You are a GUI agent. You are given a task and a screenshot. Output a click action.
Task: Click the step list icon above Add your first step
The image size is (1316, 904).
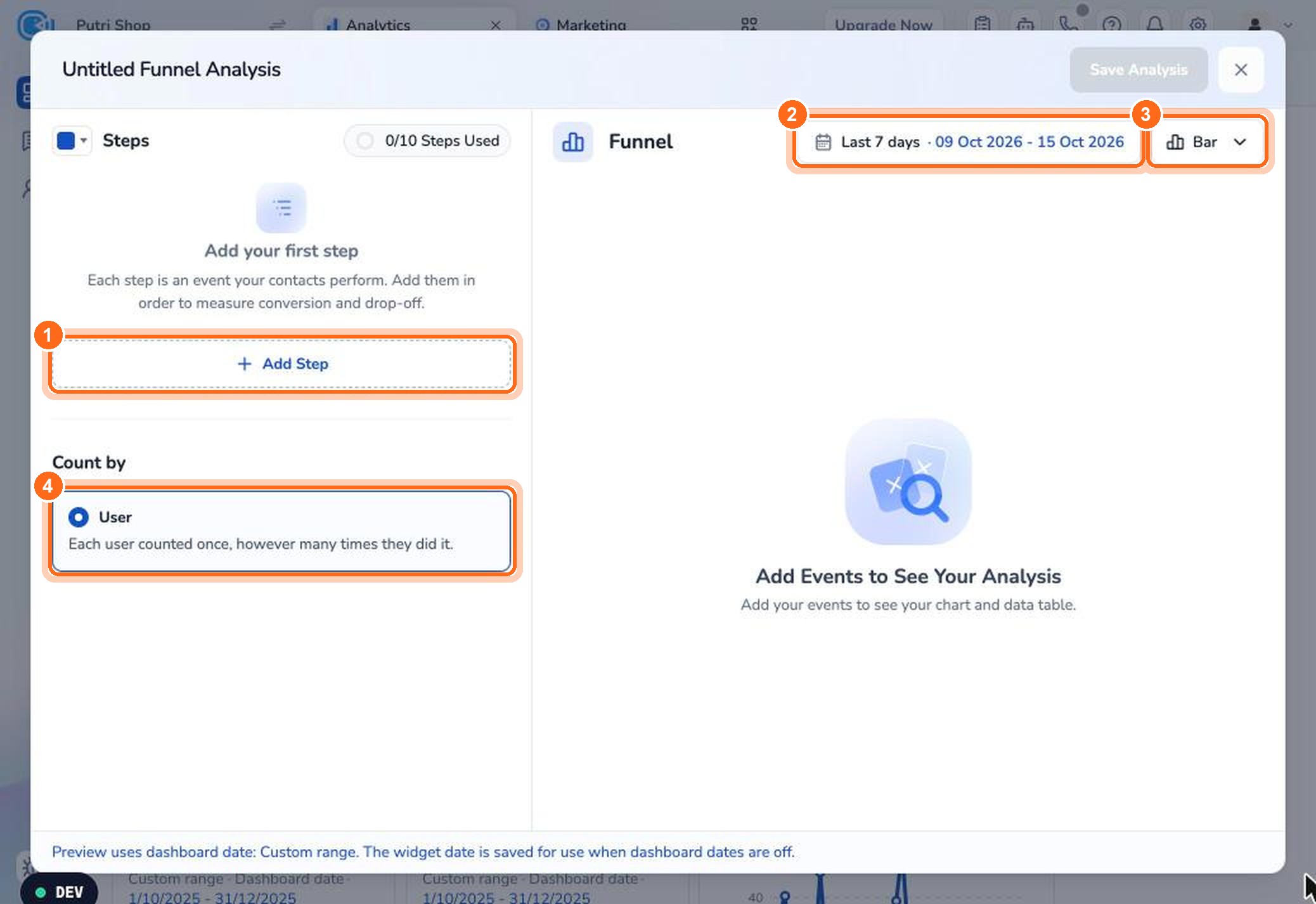click(x=281, y=208)
